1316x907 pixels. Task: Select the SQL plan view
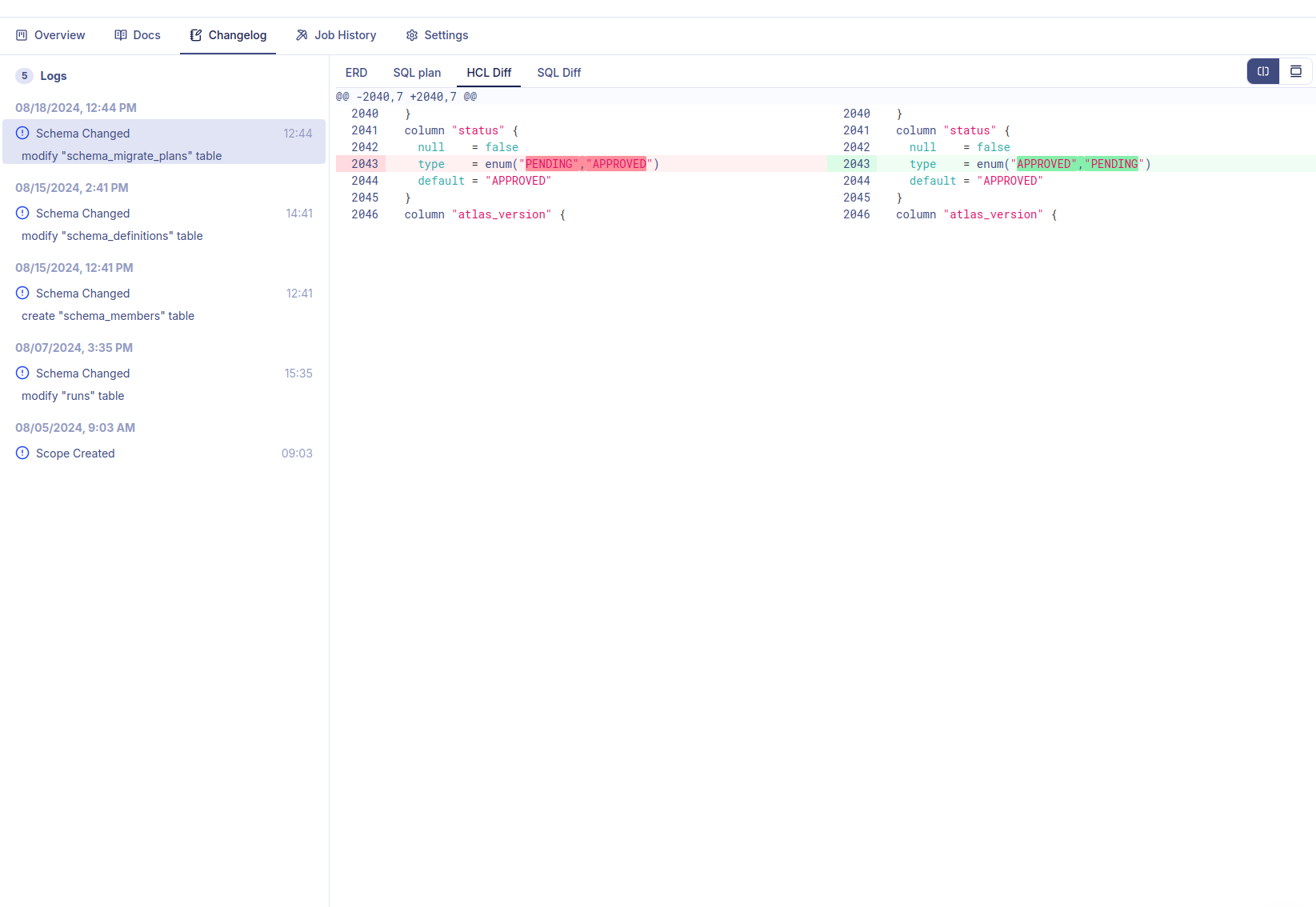[x=417, y=72]
